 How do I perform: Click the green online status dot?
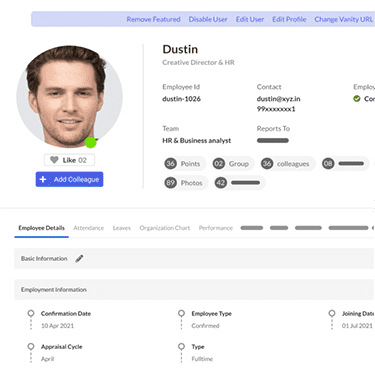pyautogui.click(x=90, y=142)
